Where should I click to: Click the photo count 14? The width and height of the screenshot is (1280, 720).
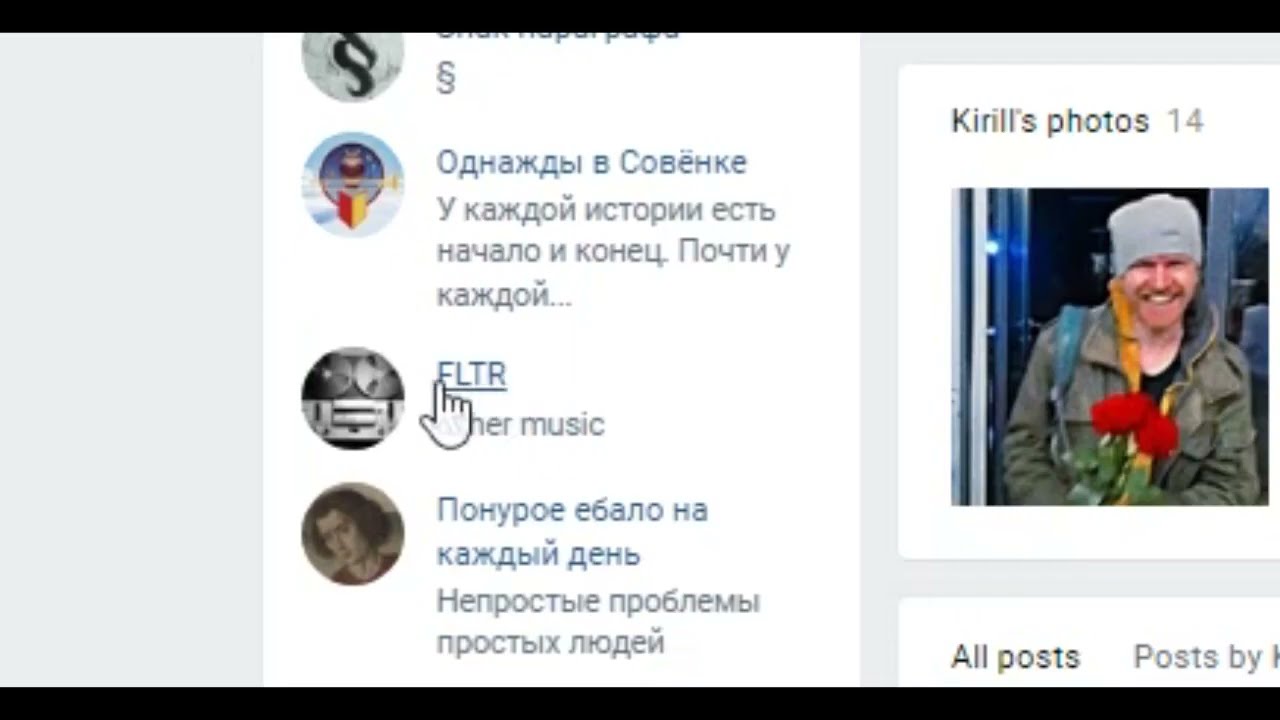point(1185,121)
